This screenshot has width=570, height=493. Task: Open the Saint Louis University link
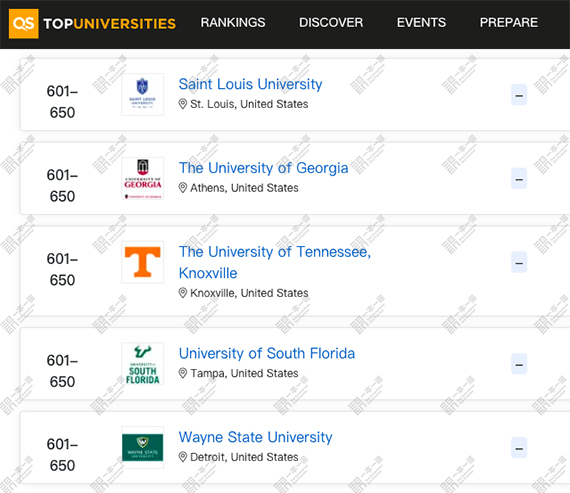coord(250,84)
